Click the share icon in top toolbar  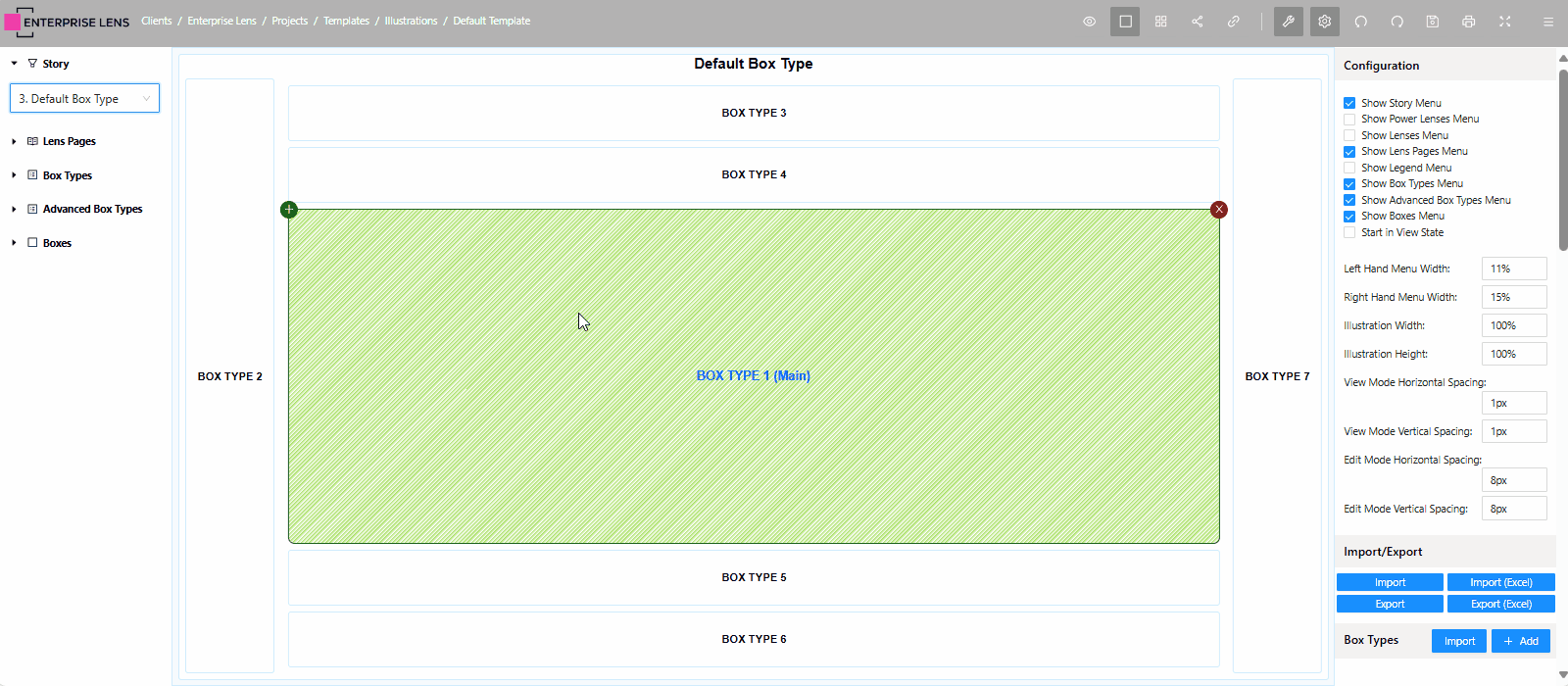click(1198, 22)
